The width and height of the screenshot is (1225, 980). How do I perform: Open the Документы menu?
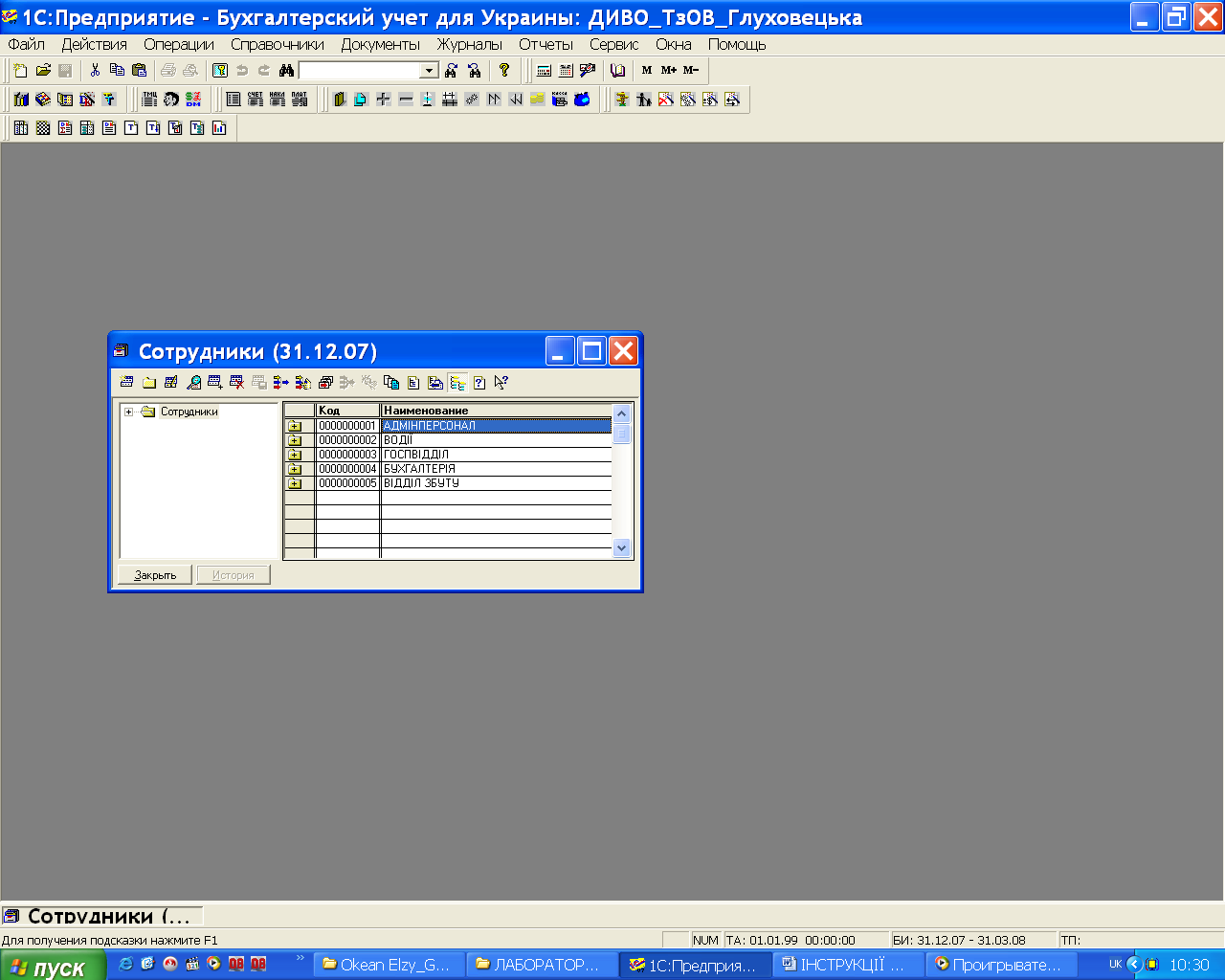[381, 44]
